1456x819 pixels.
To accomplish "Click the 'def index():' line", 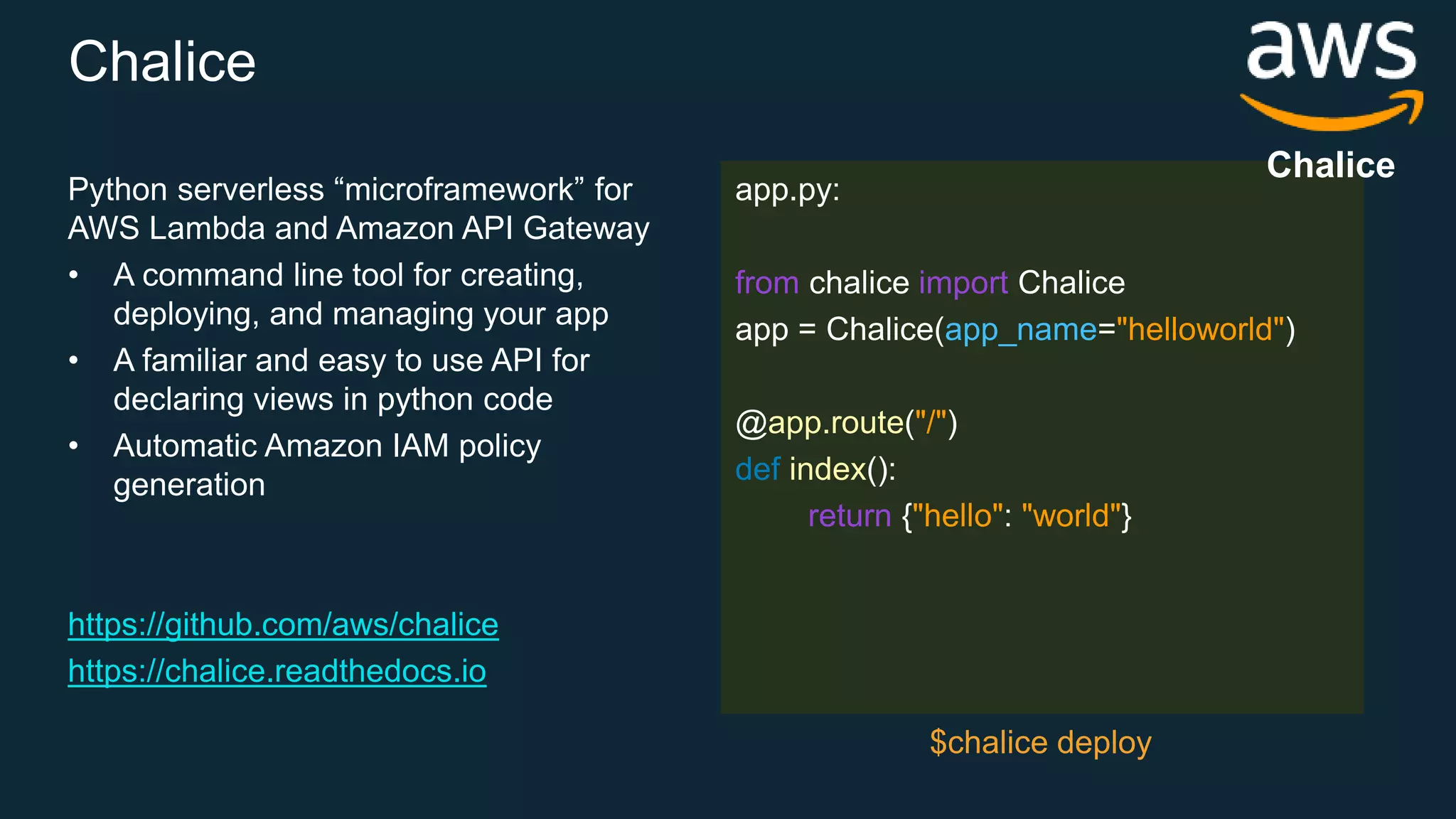I will tap(815, 469).
